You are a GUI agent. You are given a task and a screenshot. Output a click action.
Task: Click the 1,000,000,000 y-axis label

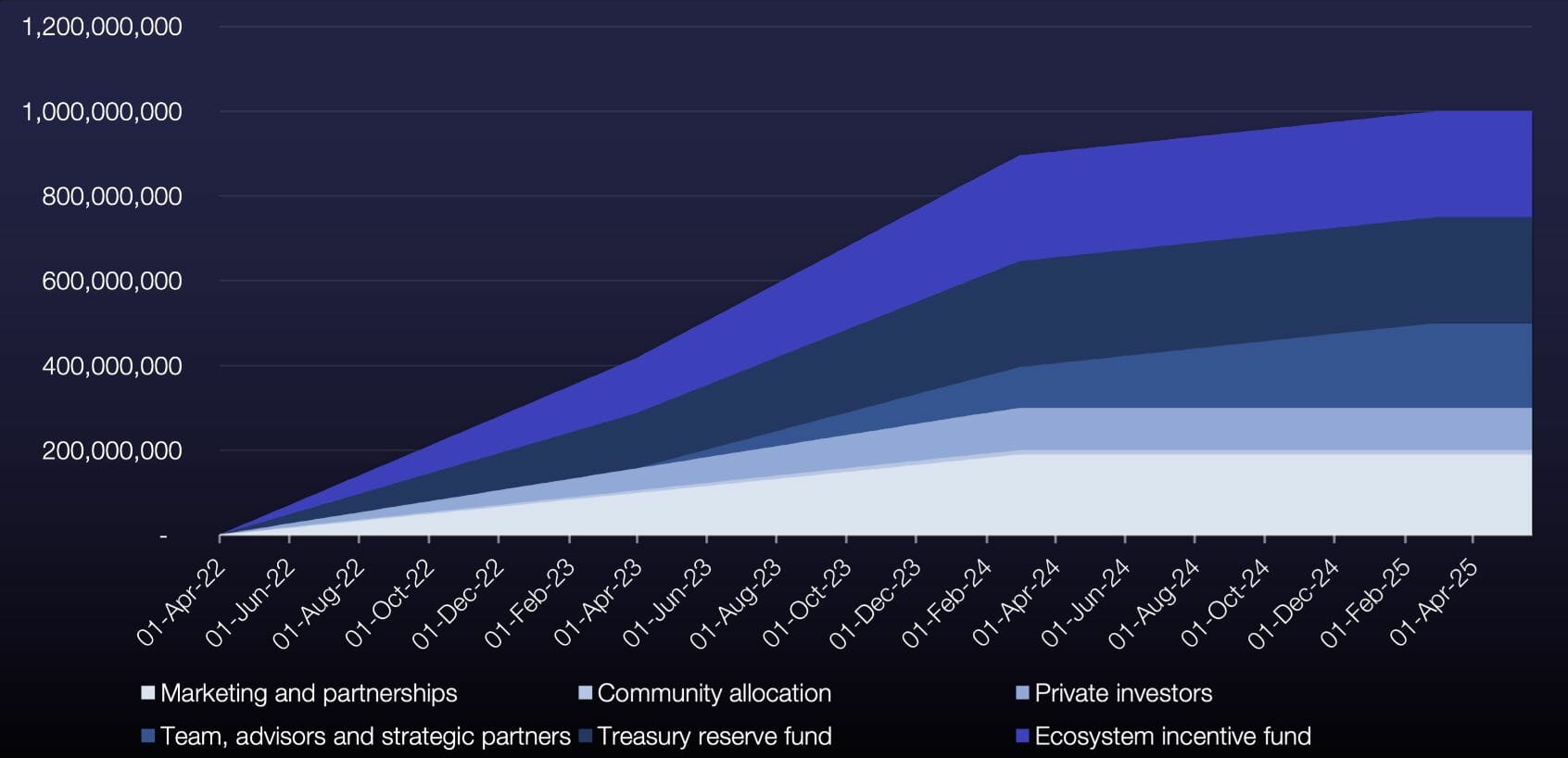(x=102, y=112)
